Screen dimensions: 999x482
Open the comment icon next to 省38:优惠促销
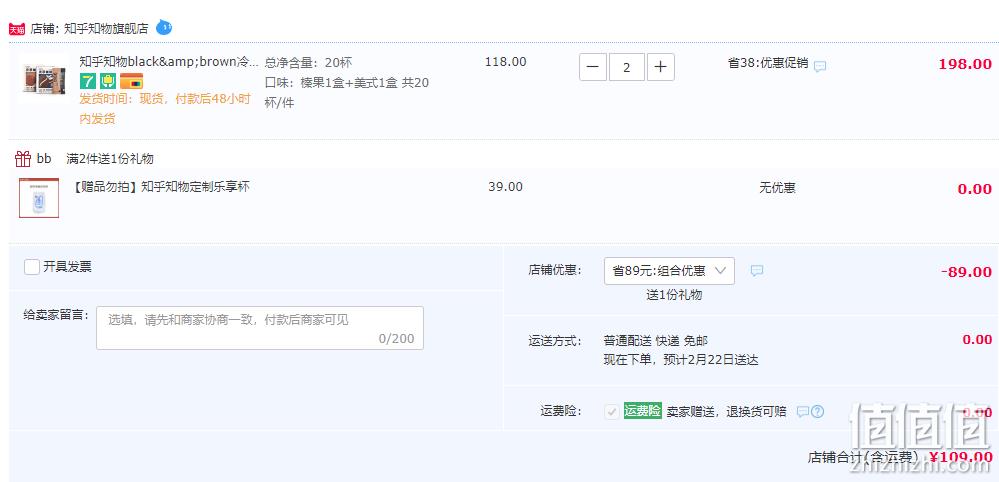coord(821,66)
